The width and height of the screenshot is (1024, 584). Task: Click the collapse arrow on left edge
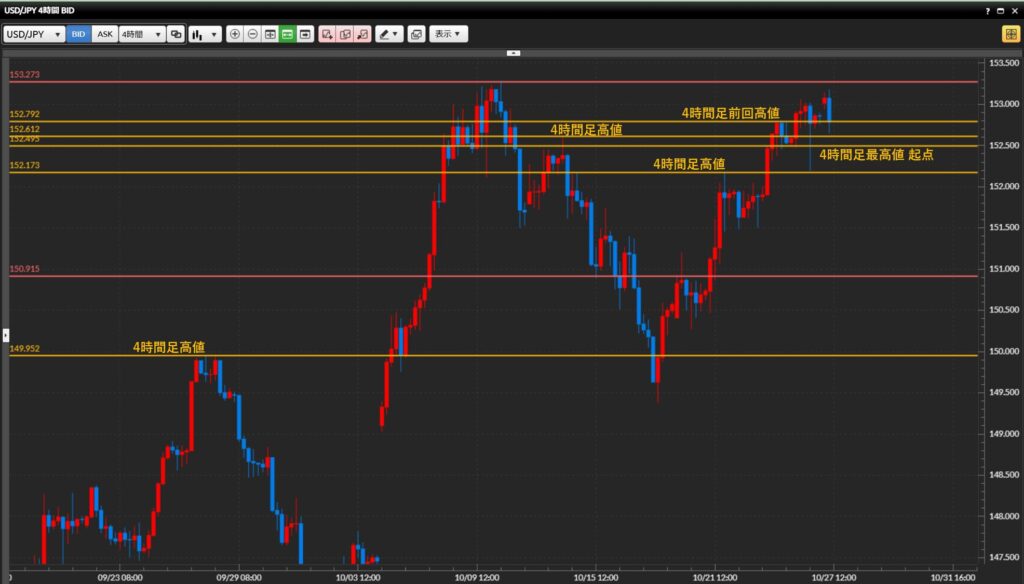4,333
